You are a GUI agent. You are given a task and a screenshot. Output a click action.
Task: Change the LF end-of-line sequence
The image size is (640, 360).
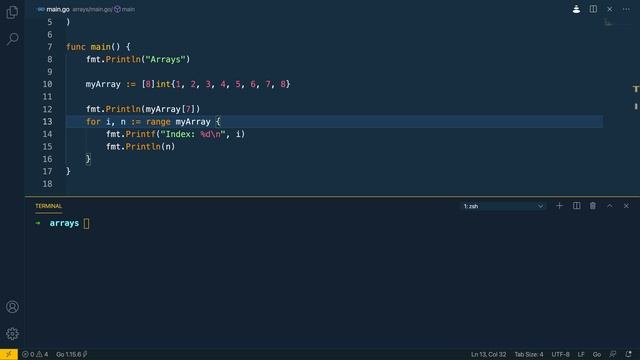581,354
